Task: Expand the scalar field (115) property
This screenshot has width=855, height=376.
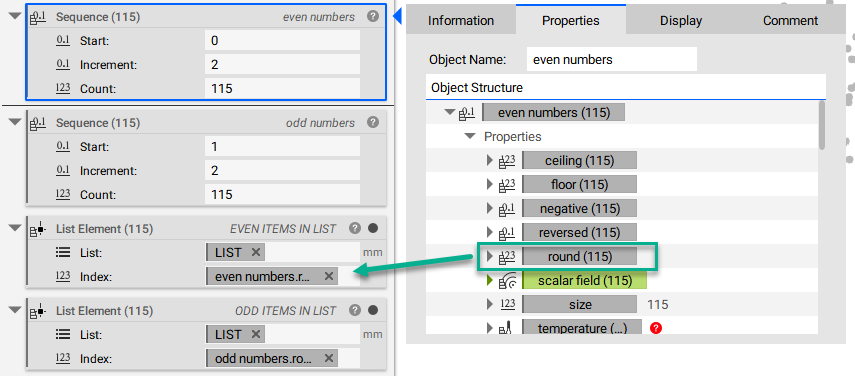Action: (489, 281)
